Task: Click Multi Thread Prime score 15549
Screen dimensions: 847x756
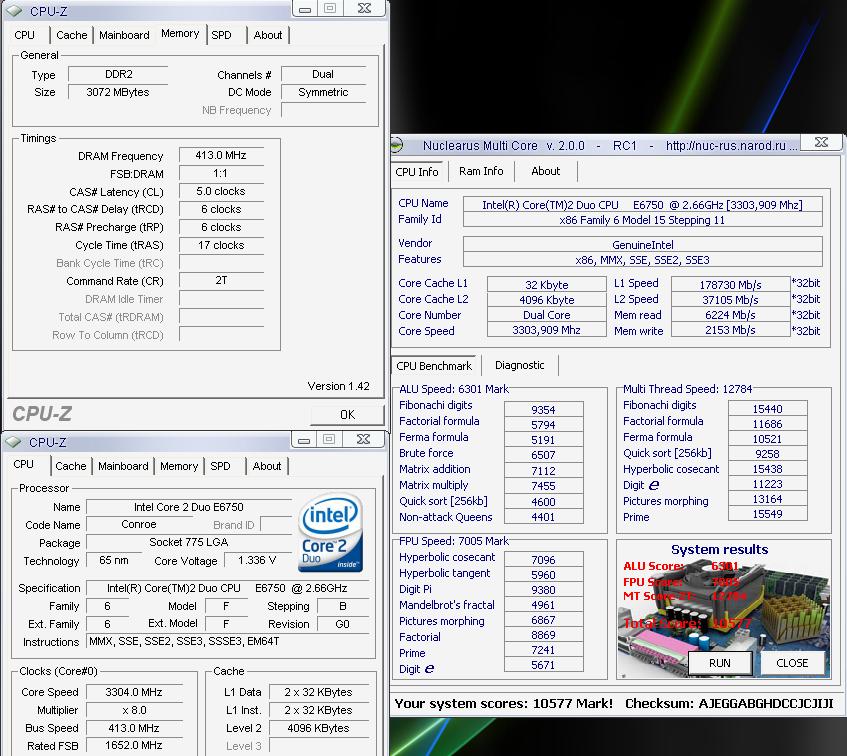Action: tap(768, 514)
